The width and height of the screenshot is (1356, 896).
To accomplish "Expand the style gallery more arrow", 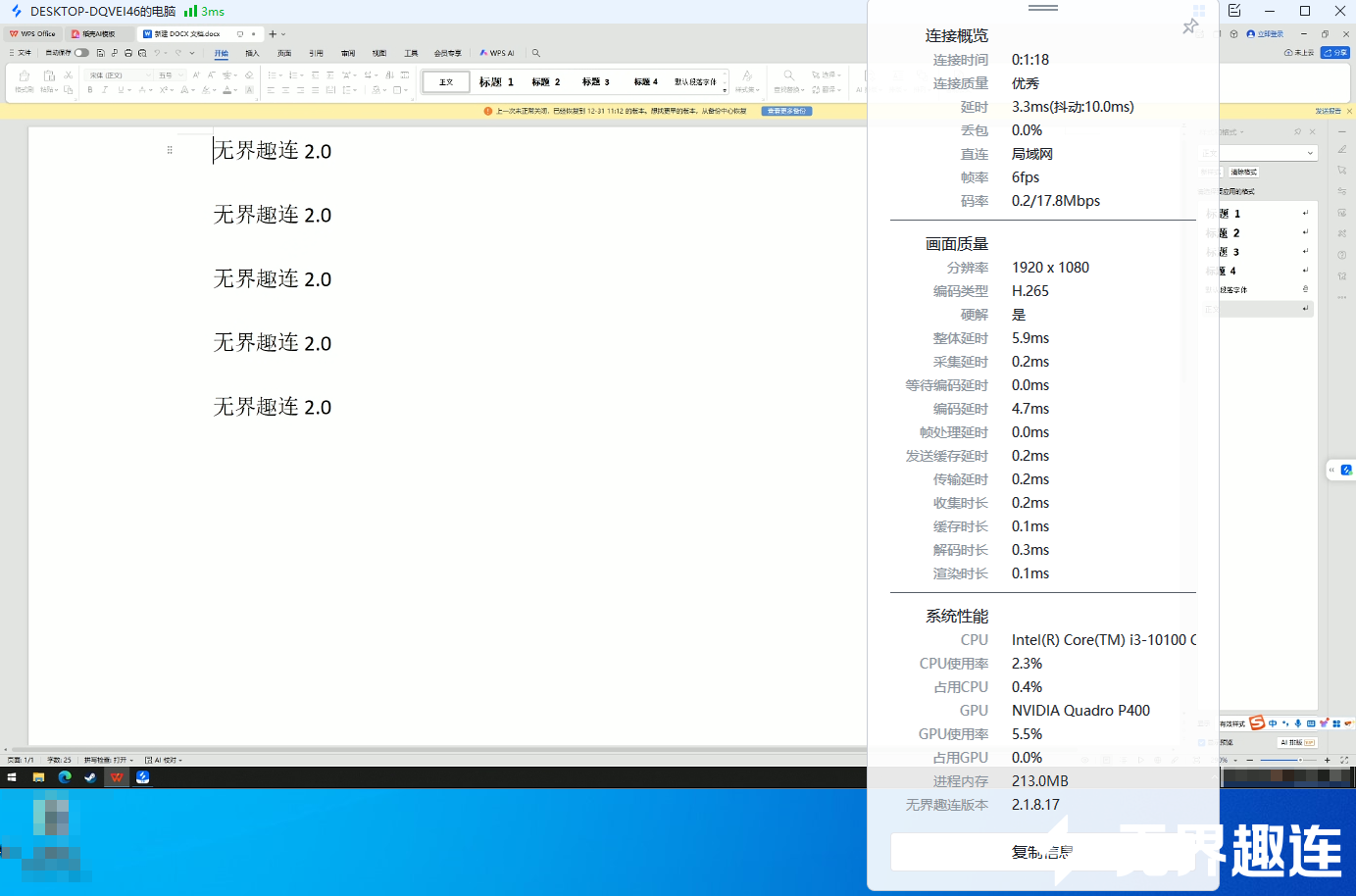I will pos(726,90).
